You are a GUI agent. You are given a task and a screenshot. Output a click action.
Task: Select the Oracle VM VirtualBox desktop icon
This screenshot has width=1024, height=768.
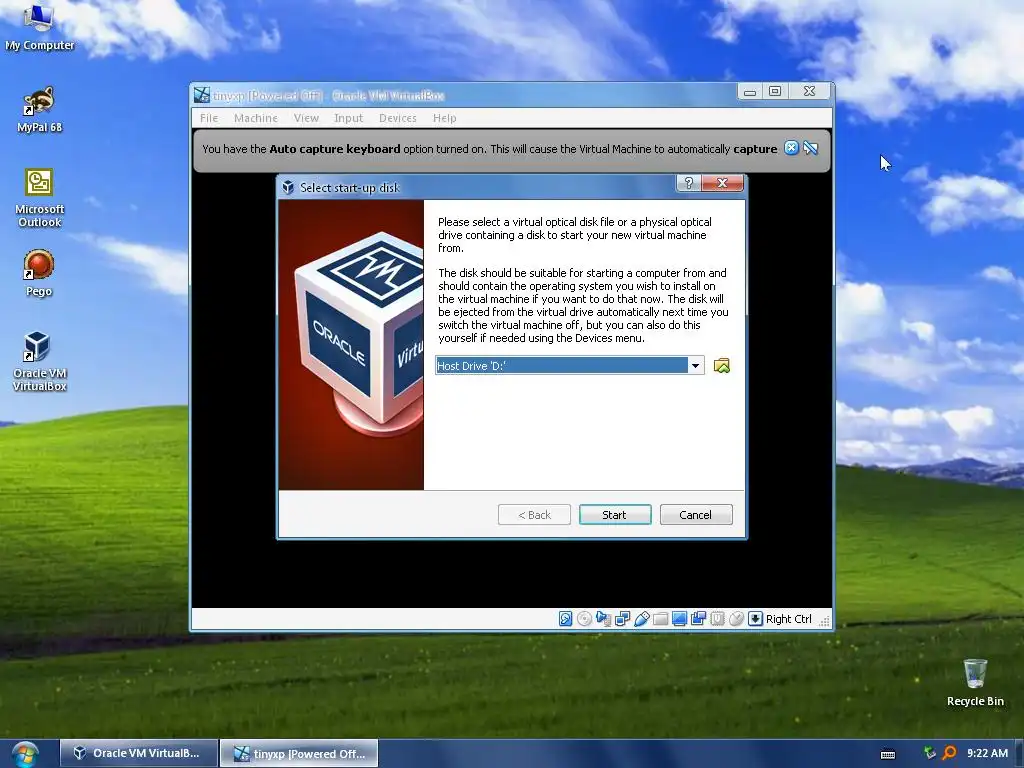coord(39,362)
